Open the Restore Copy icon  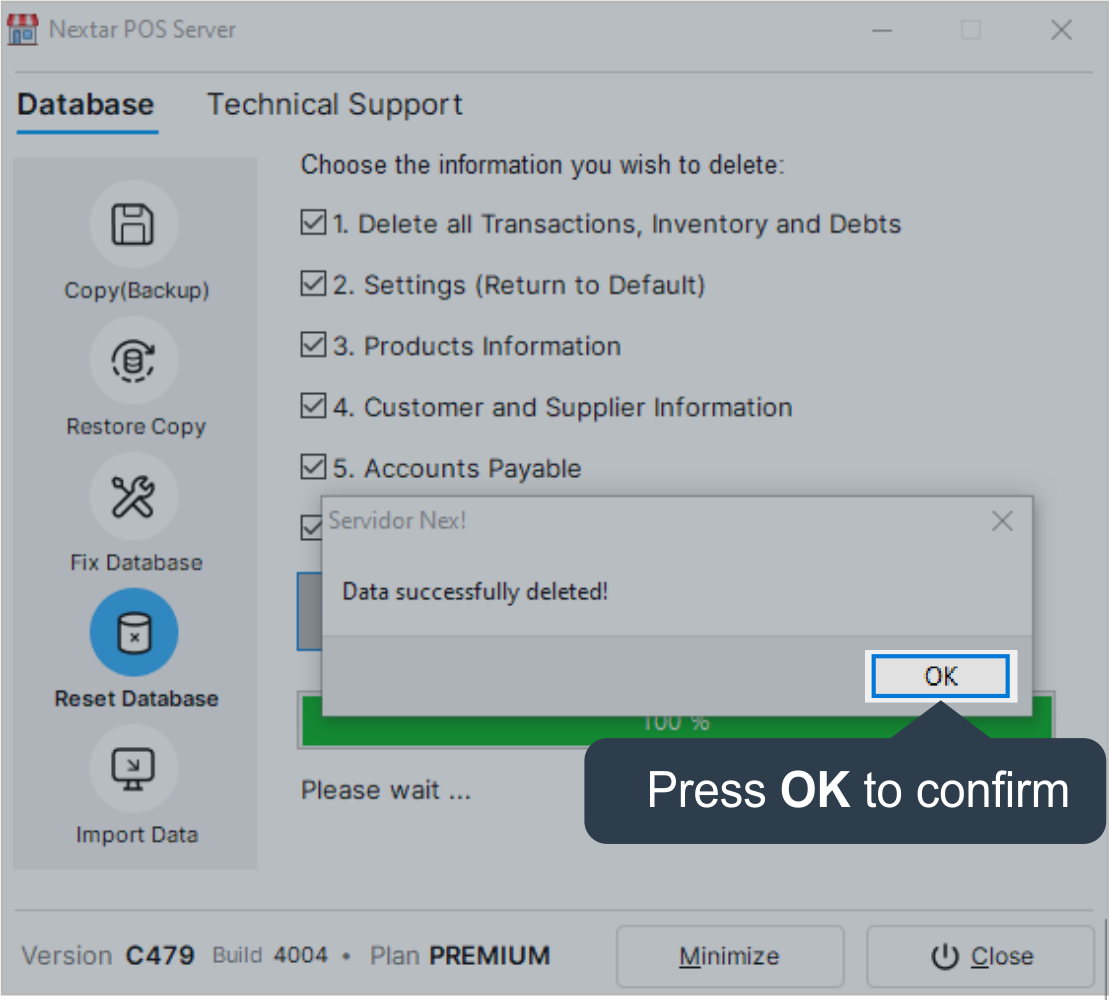click(x=134, y=360)
